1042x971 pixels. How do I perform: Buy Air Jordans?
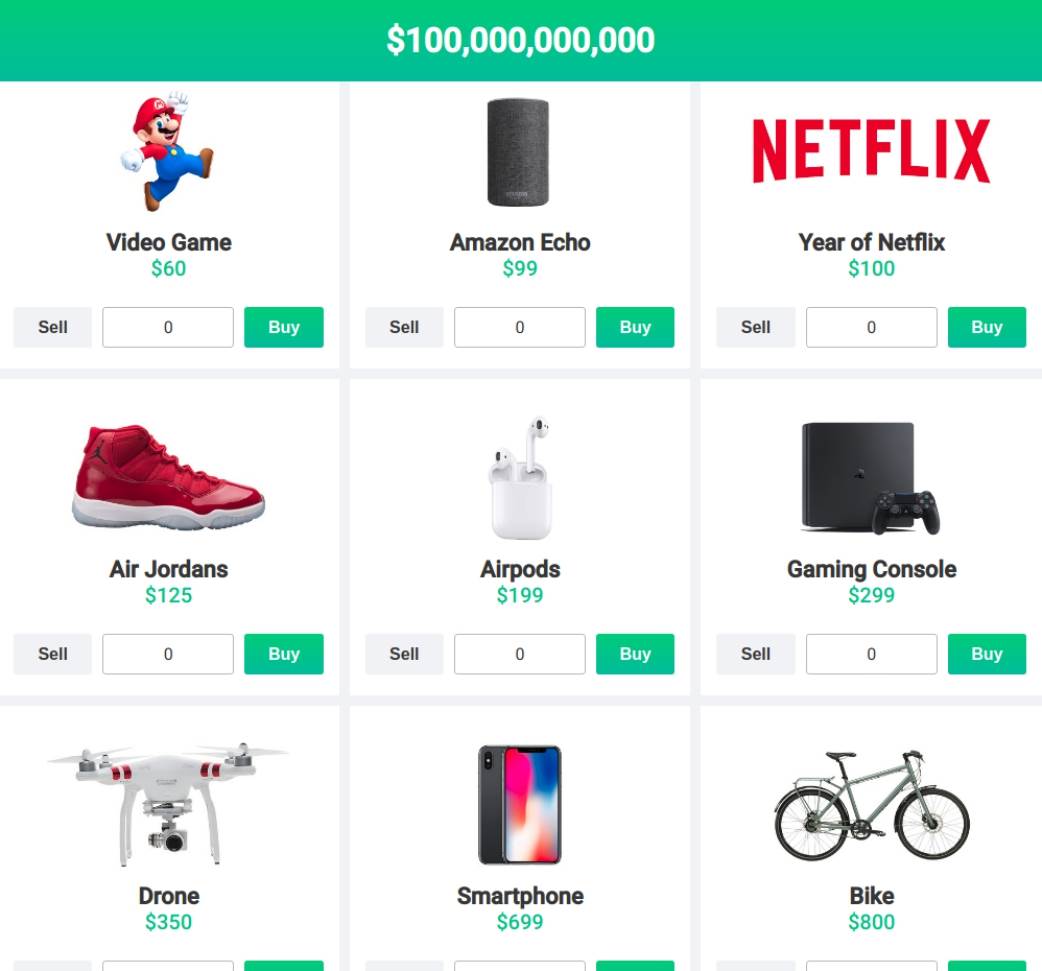284,654
